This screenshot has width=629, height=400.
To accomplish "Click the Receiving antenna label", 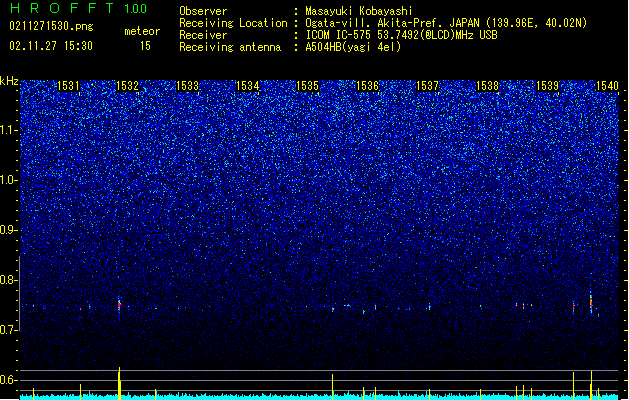I will [230, 47].
